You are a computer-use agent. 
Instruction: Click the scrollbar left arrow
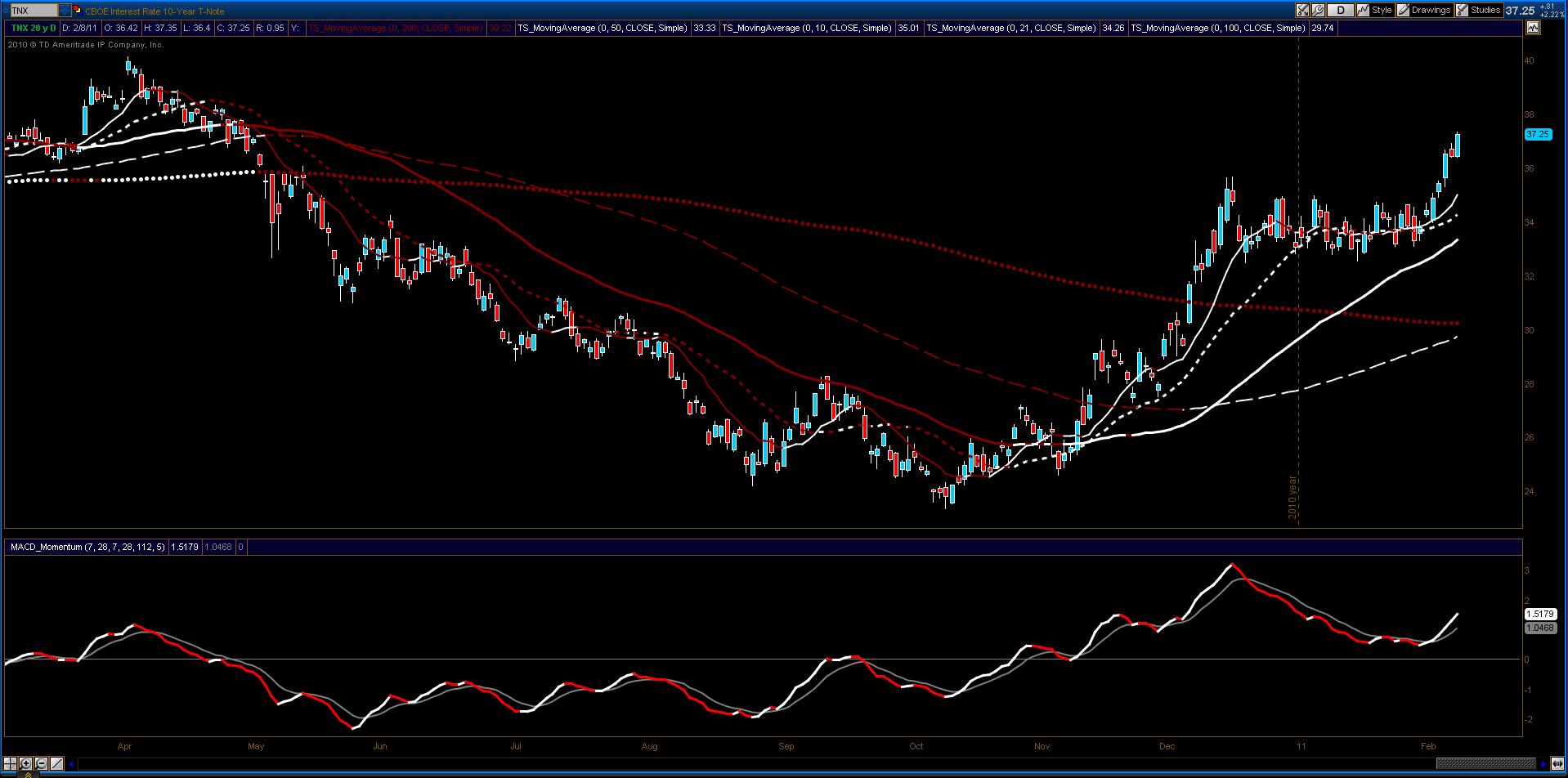click(x=73, y=764)
